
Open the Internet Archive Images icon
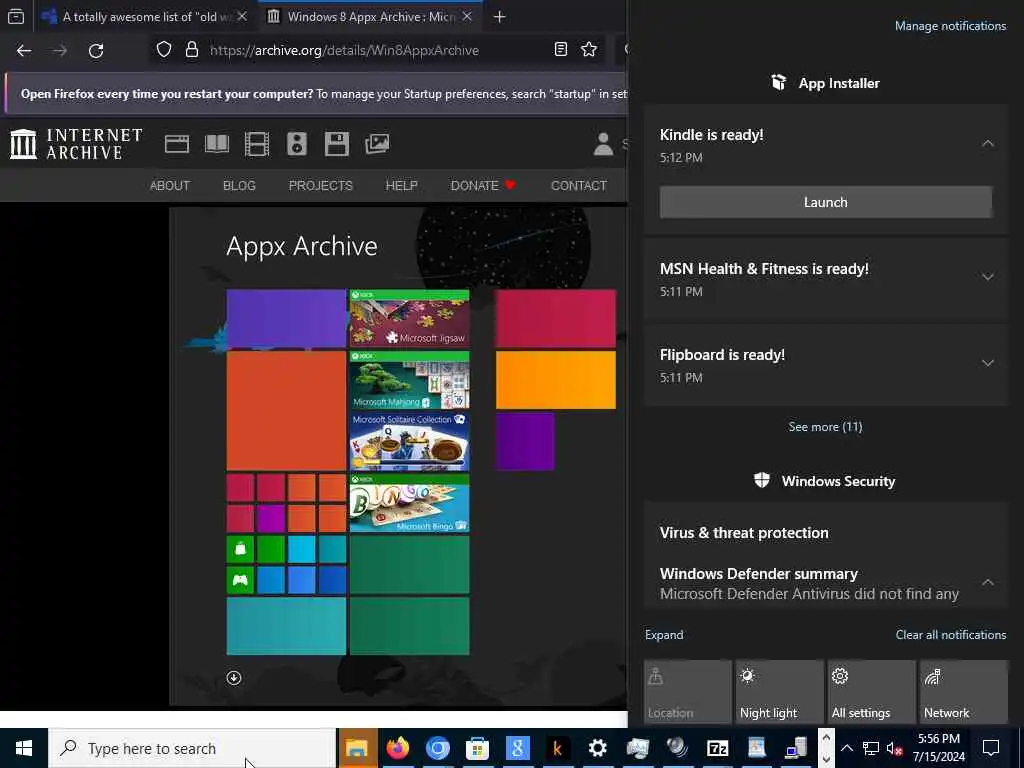tap(377, 144)
